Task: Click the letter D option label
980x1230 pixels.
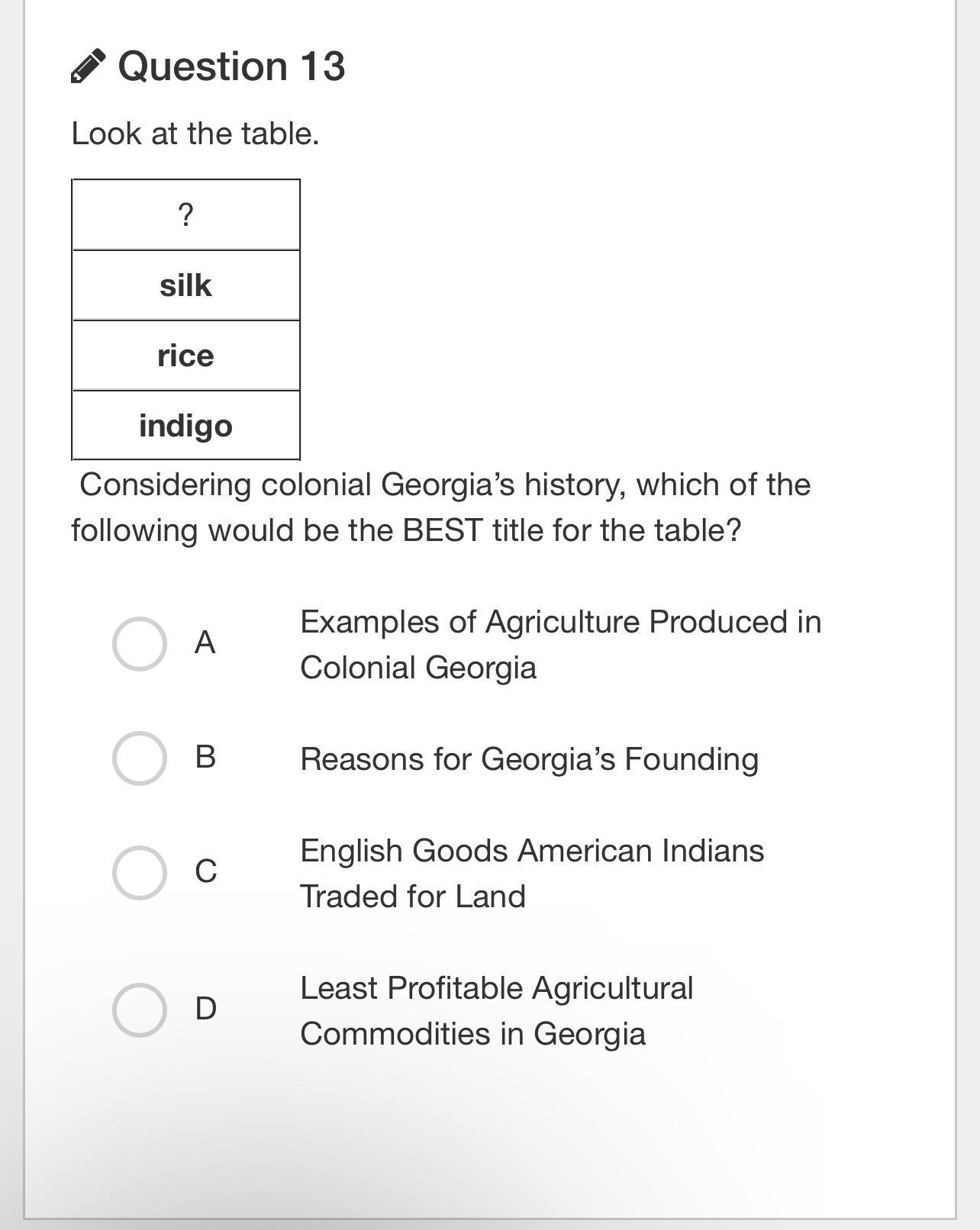Action: coord(205,1009)
